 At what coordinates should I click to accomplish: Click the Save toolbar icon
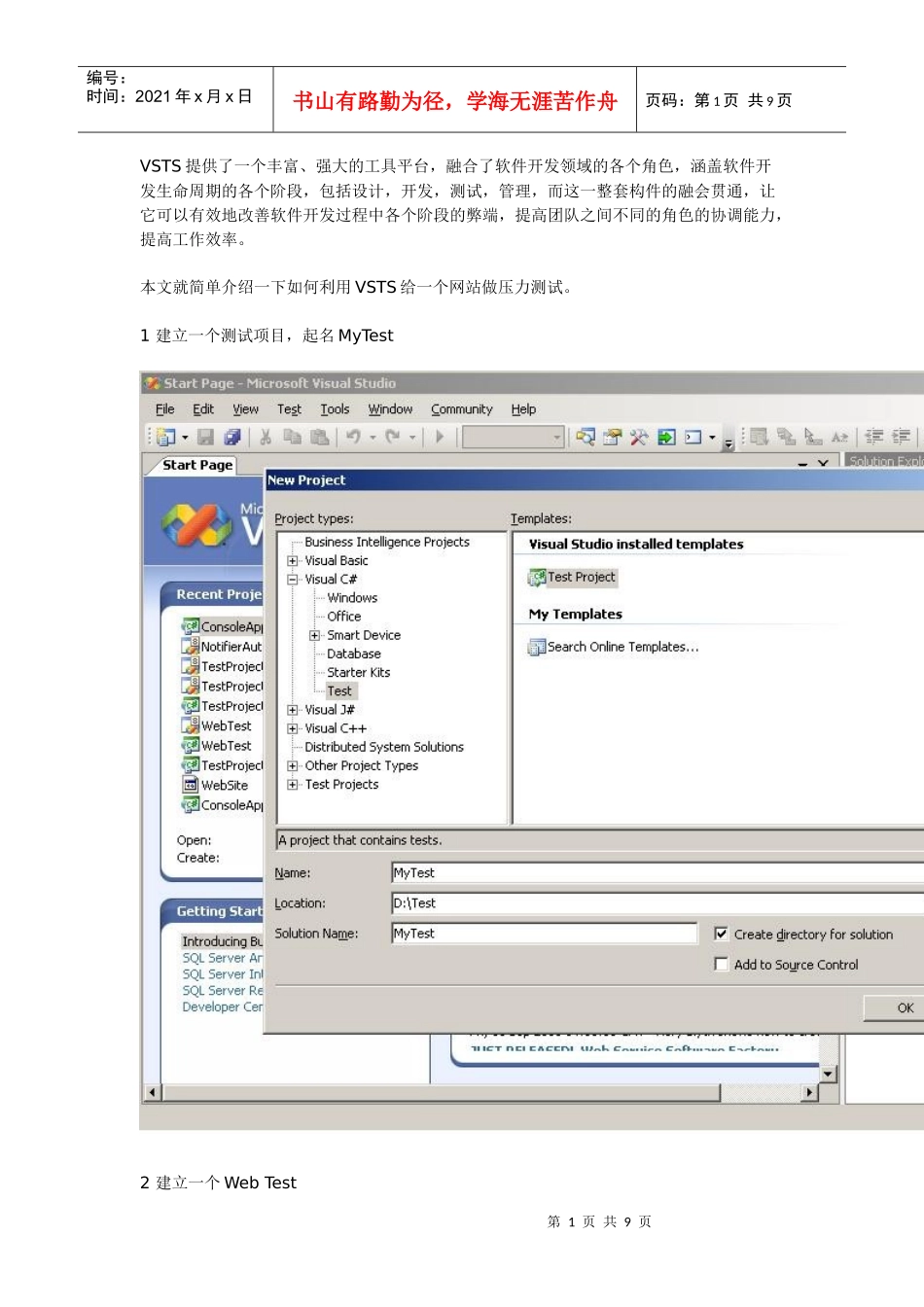click(205, 438)
